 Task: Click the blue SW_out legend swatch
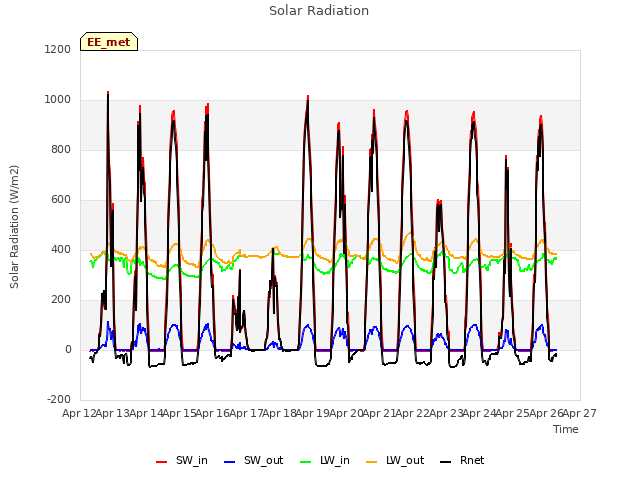point(230,462)
